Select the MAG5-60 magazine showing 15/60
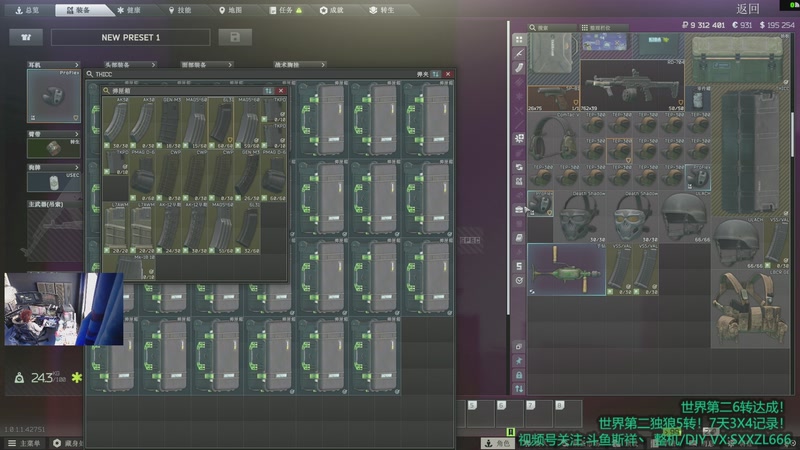This screenshot has width=800, height=450. [195, 122]
